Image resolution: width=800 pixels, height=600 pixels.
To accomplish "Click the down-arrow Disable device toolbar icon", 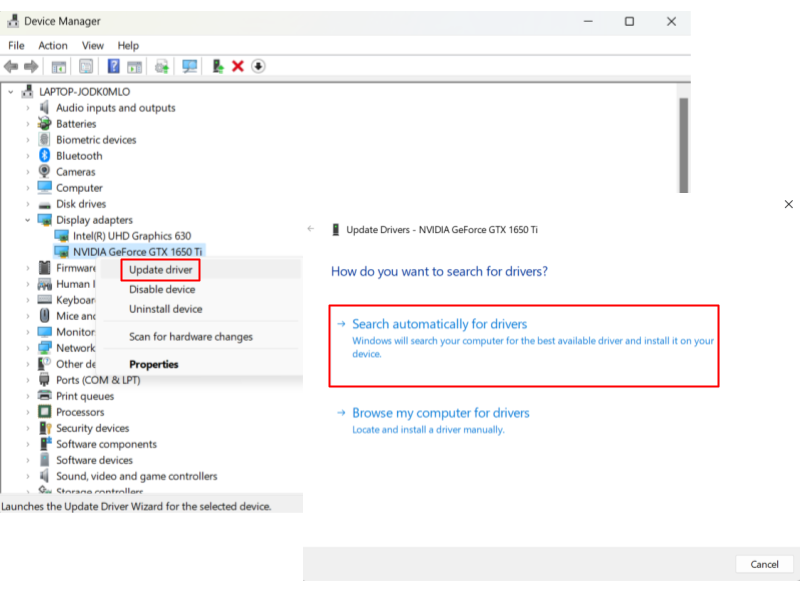I will (258, 66).
